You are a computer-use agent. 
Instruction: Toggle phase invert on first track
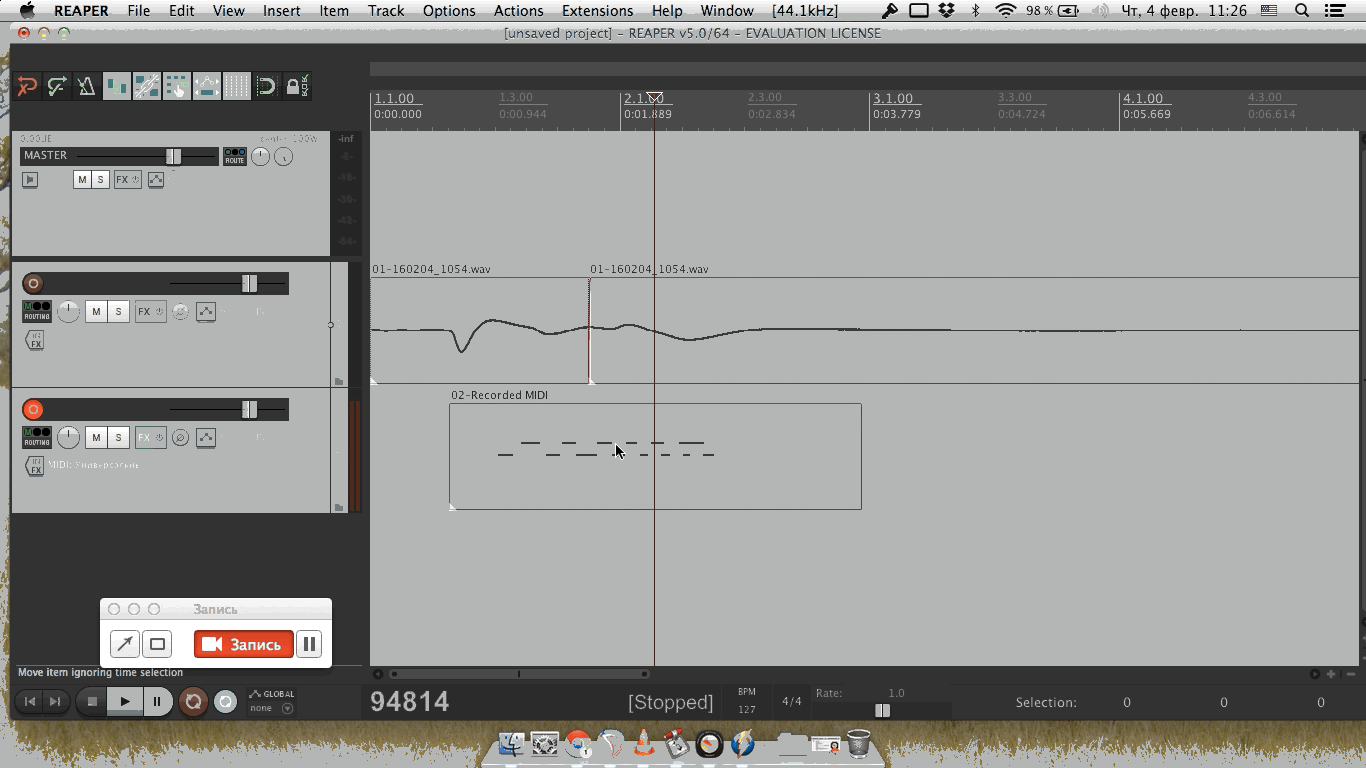click(180, 311)
